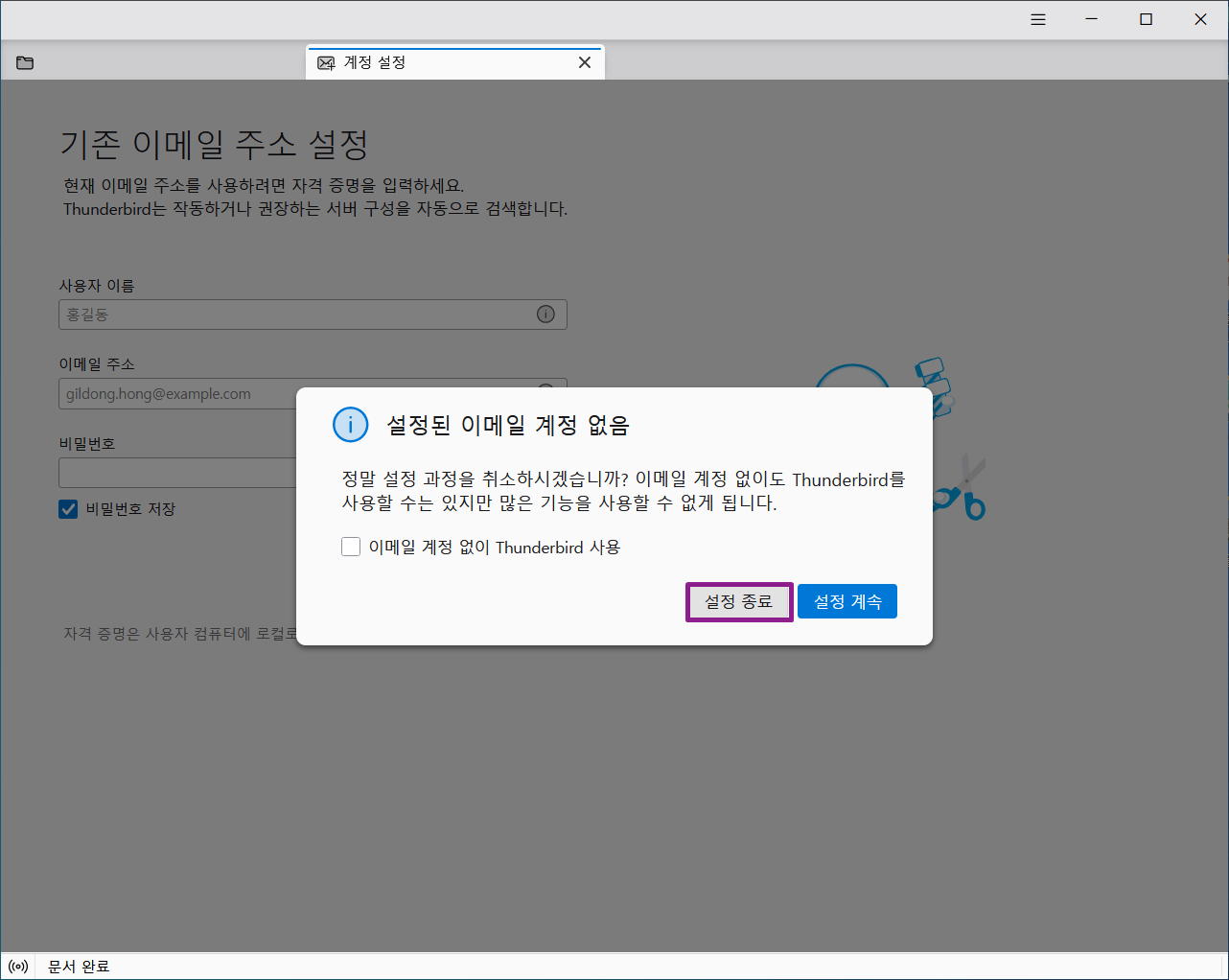Click the heading '기존 이메일 주소 설정'
Image resolution: width=1229 pixels, height=980 pixels.
215,145
